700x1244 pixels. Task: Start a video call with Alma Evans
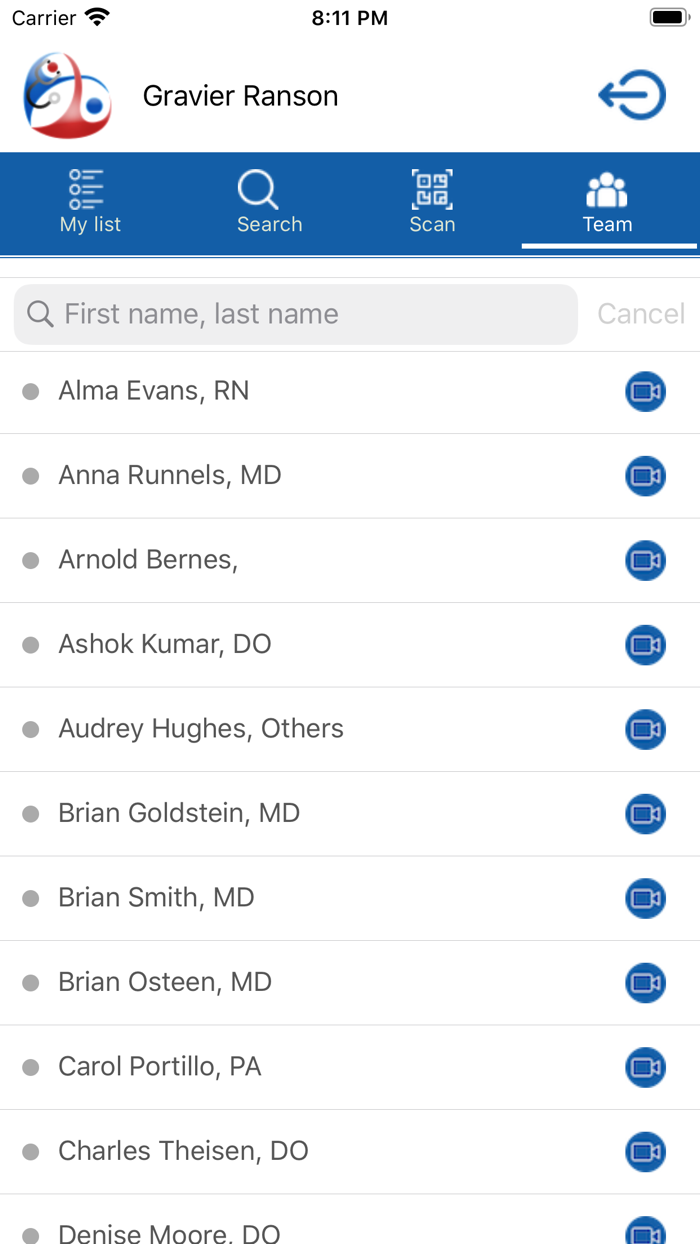(645, 391)
